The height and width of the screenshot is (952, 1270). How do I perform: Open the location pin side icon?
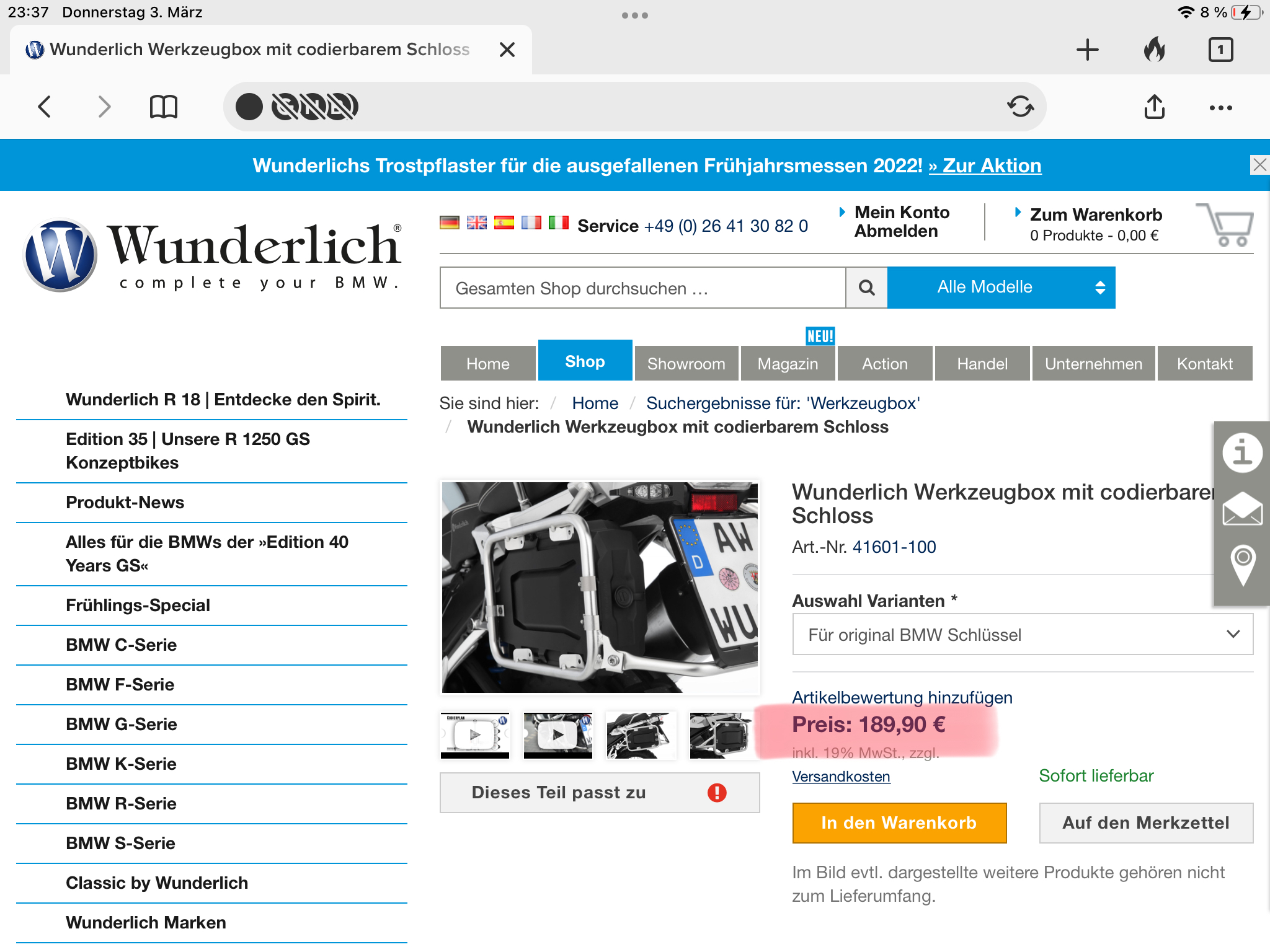click(1242, 565)
